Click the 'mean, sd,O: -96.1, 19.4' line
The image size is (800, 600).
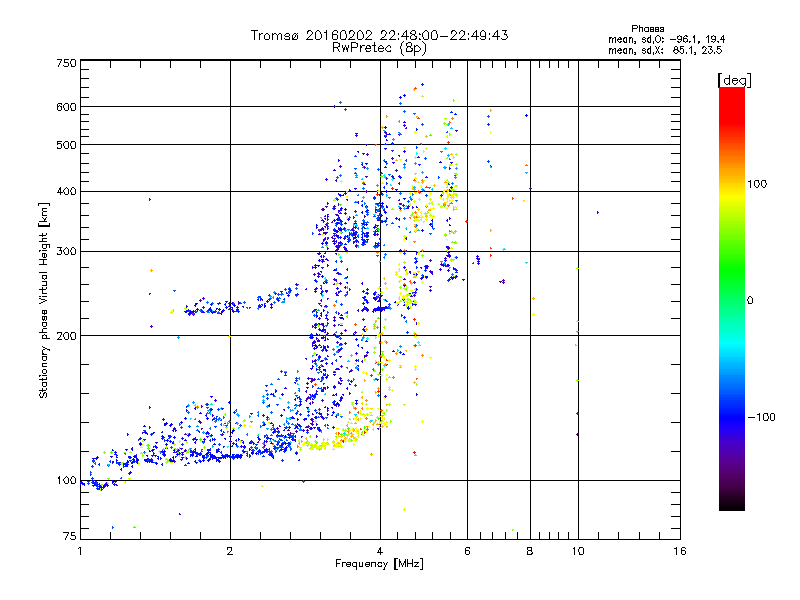pos(666,39)
